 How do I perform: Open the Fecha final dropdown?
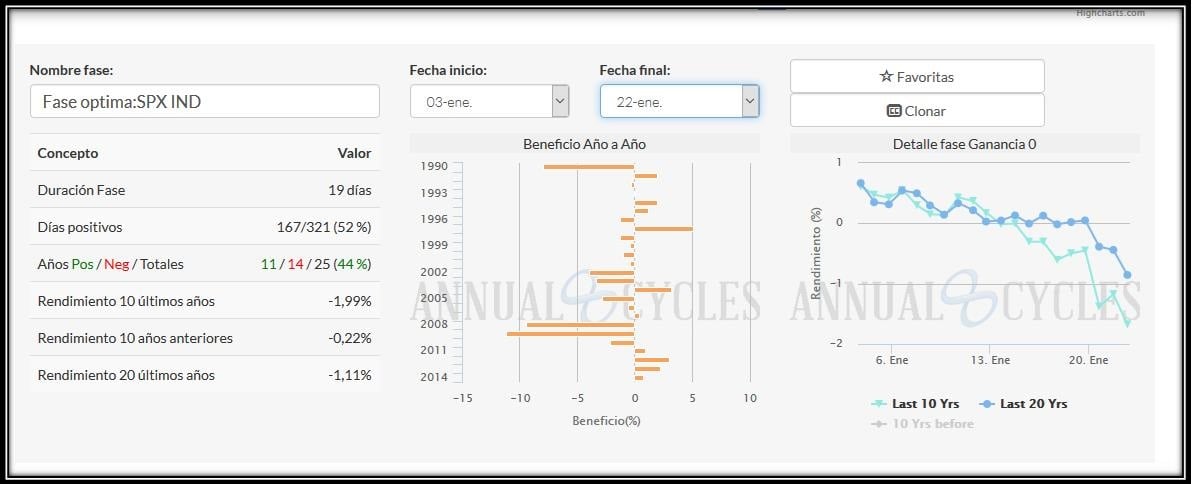pos(750,101)
